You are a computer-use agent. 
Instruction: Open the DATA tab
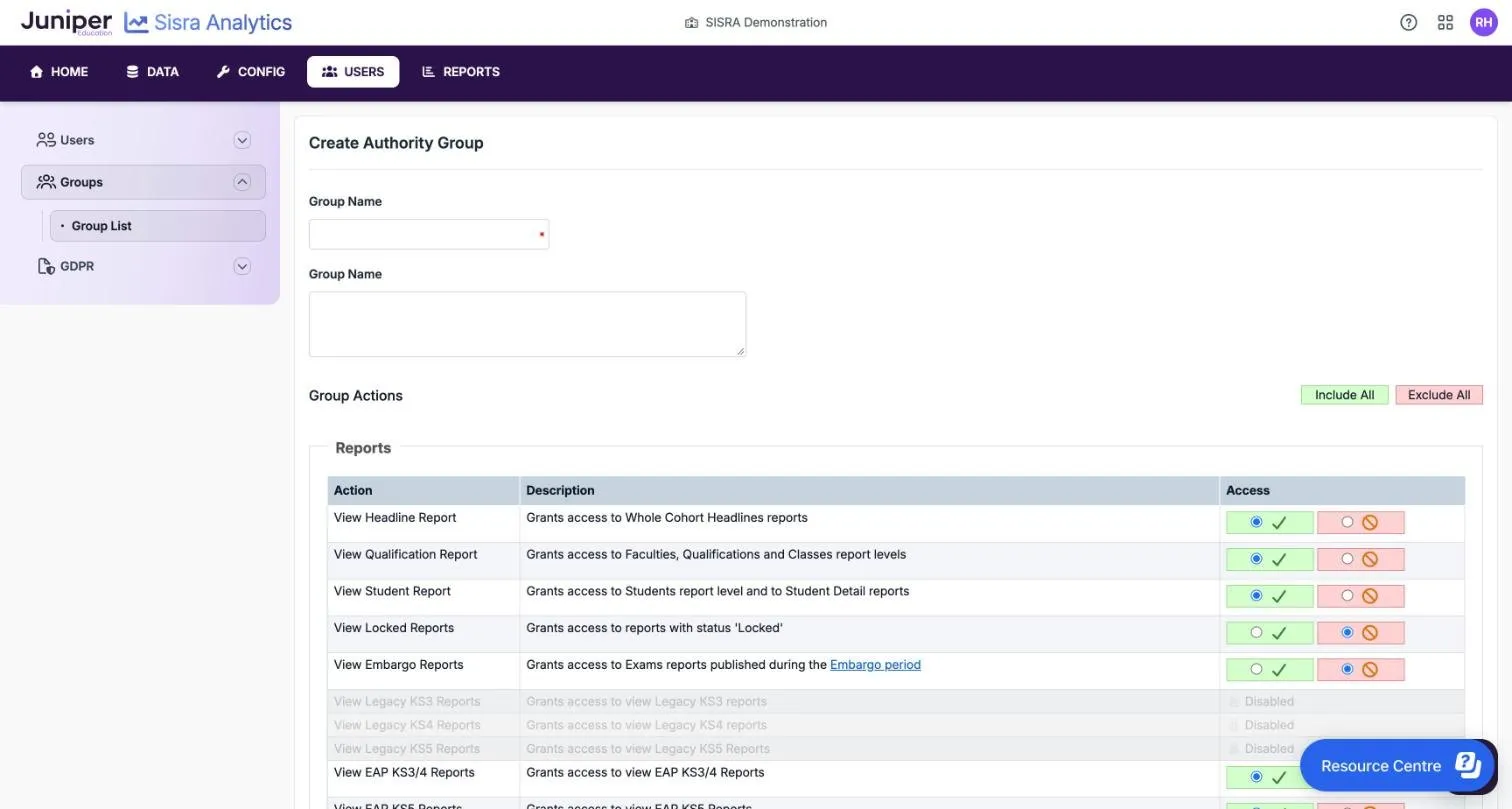tap(152, 72)
